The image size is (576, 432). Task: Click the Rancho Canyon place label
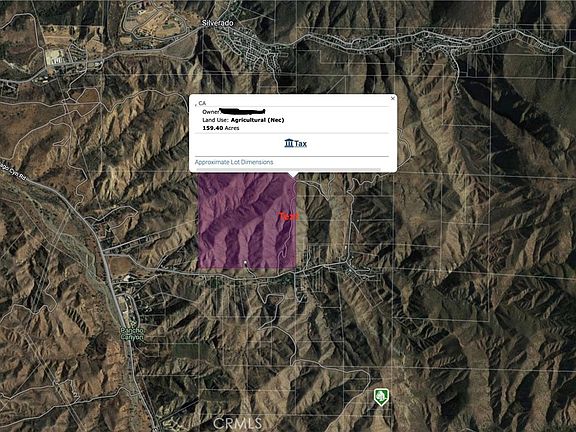[132, 334]
